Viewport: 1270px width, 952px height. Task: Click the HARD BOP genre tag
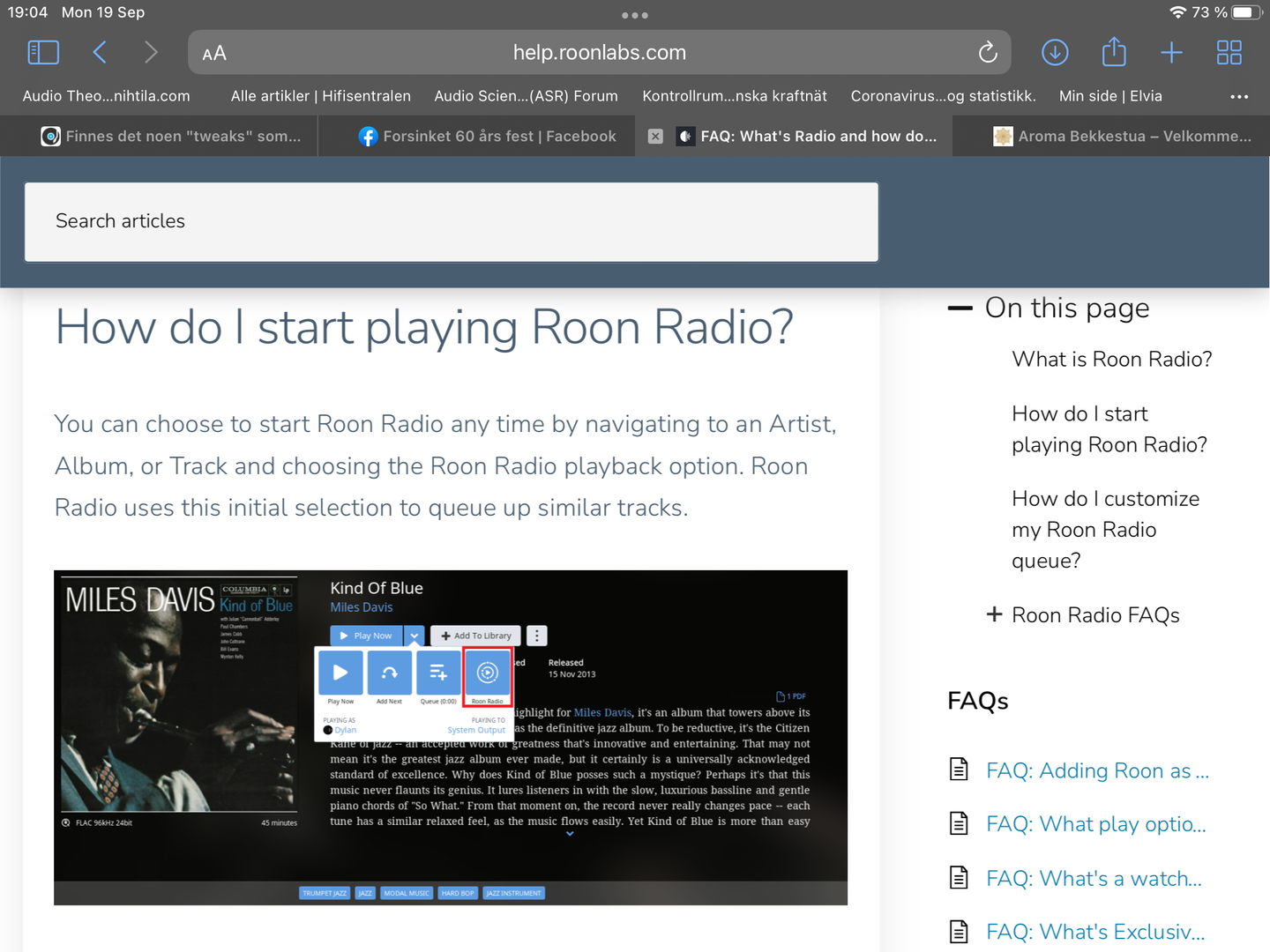tap(458, 893)
